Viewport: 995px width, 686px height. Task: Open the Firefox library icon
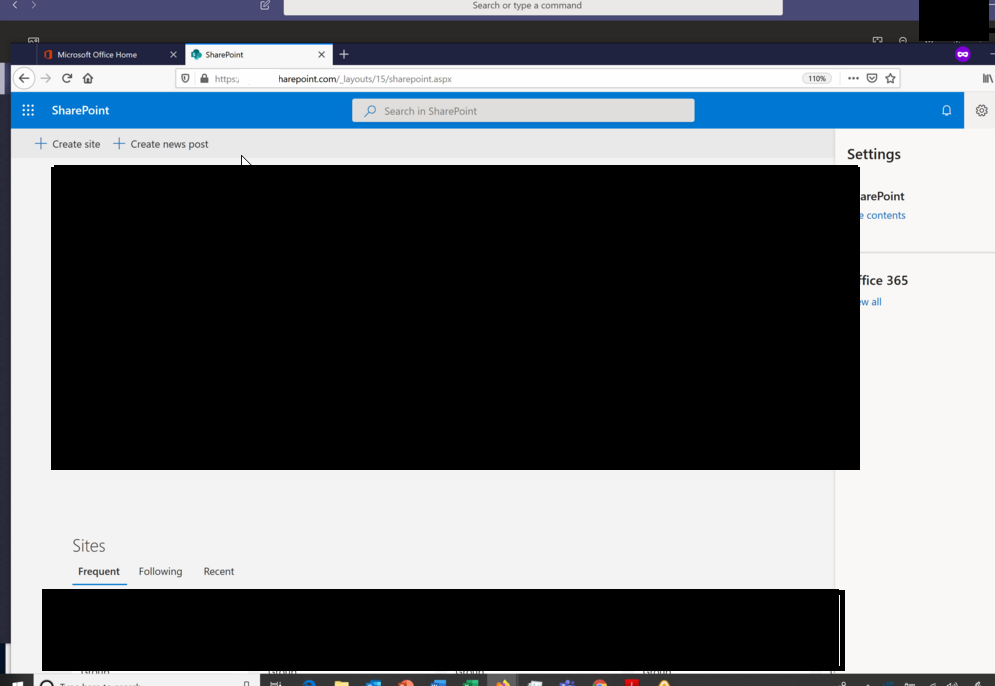point(987,78)
